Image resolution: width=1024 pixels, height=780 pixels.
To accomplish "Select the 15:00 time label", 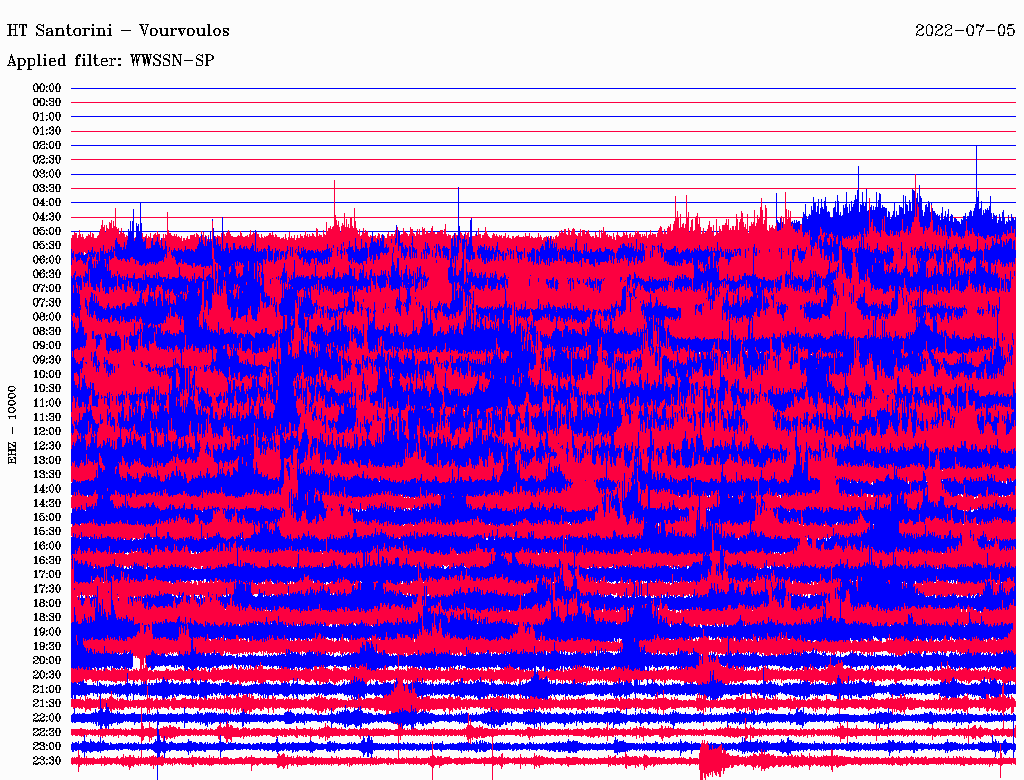I will [x=47, y=517].
